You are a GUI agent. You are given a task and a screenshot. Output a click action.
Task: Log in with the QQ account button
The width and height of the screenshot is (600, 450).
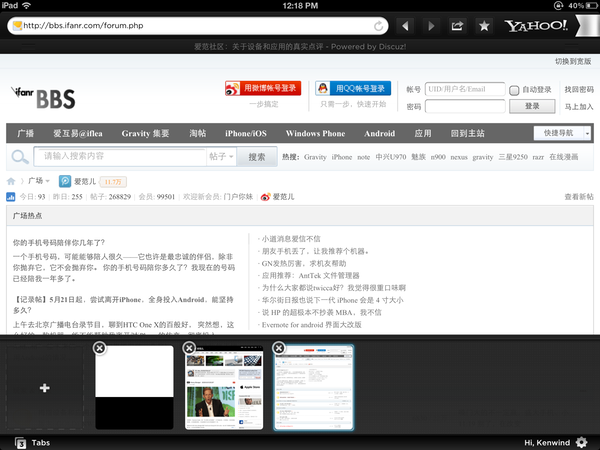point(353,88)
